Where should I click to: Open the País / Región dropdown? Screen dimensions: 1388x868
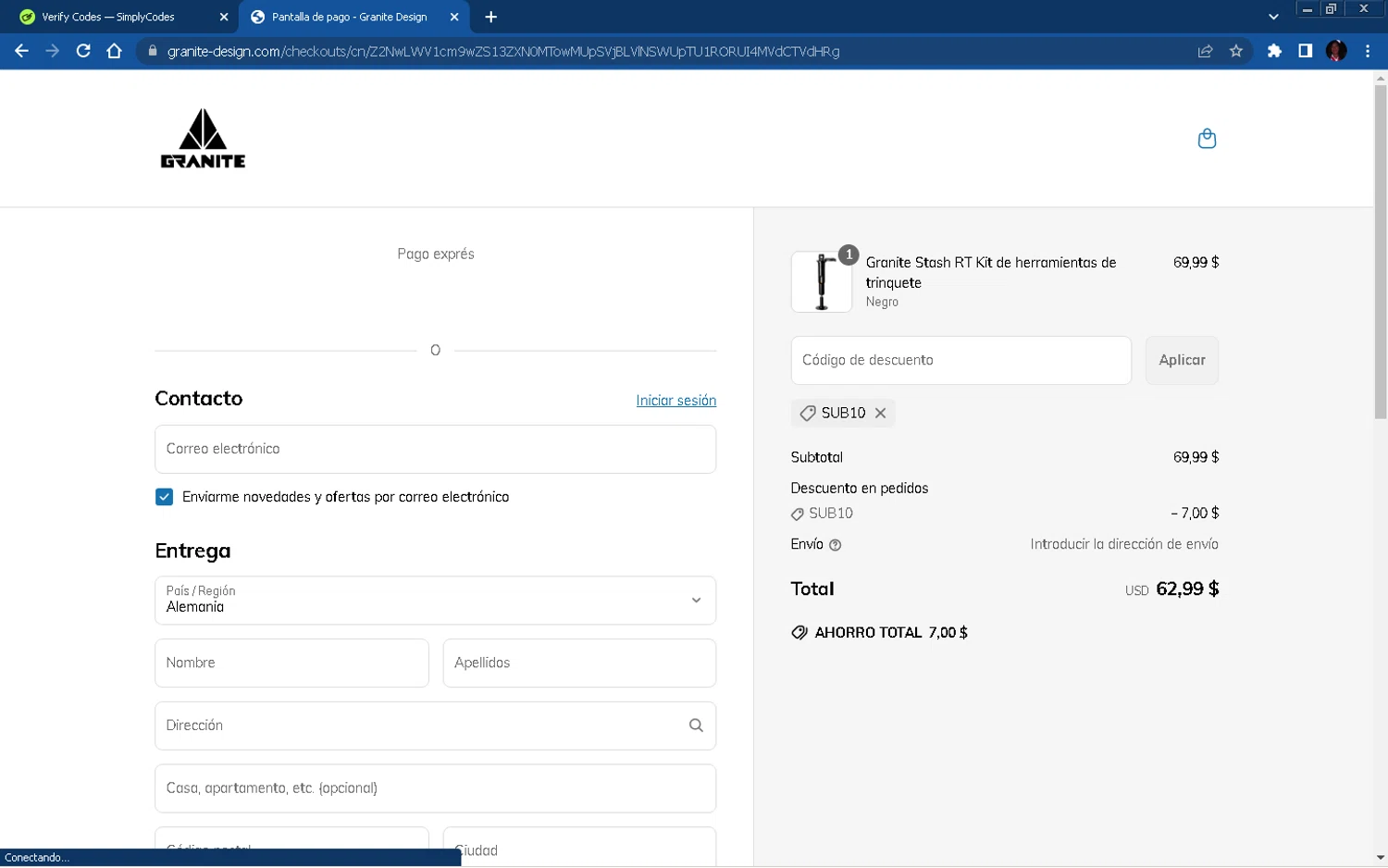point(435,601)
